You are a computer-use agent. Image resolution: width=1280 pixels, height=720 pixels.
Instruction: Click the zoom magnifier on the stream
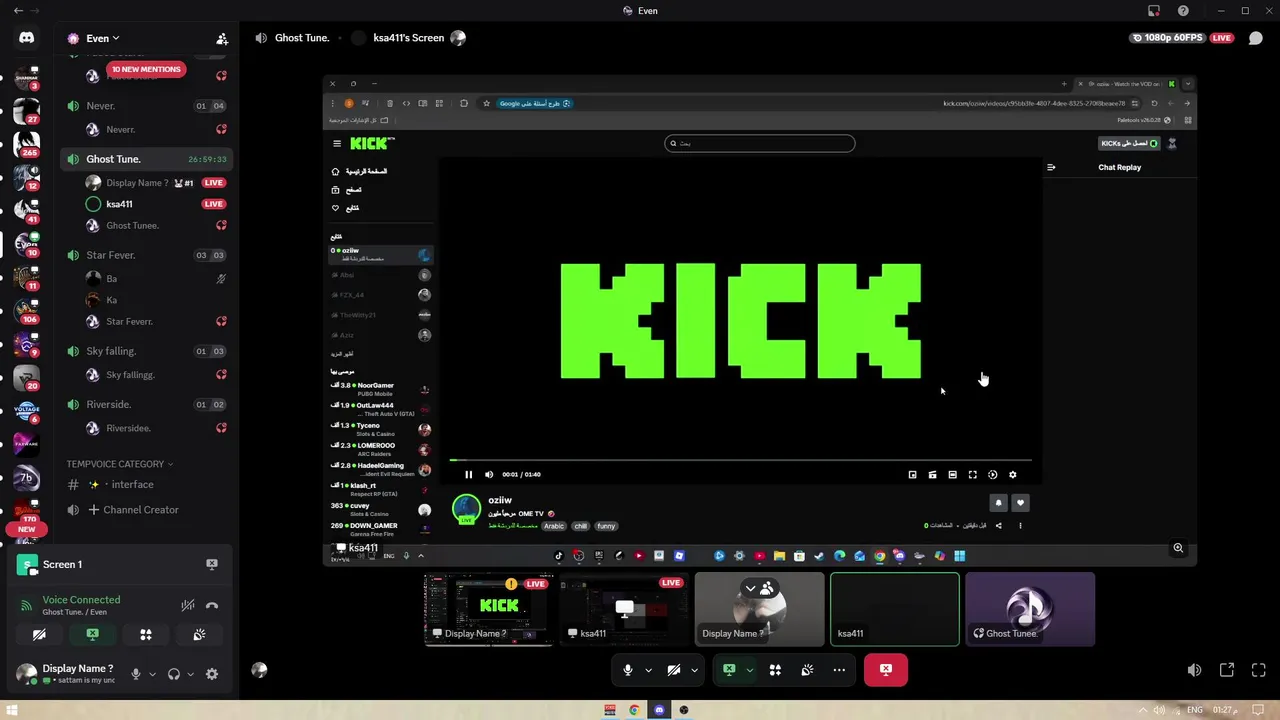1178,548
